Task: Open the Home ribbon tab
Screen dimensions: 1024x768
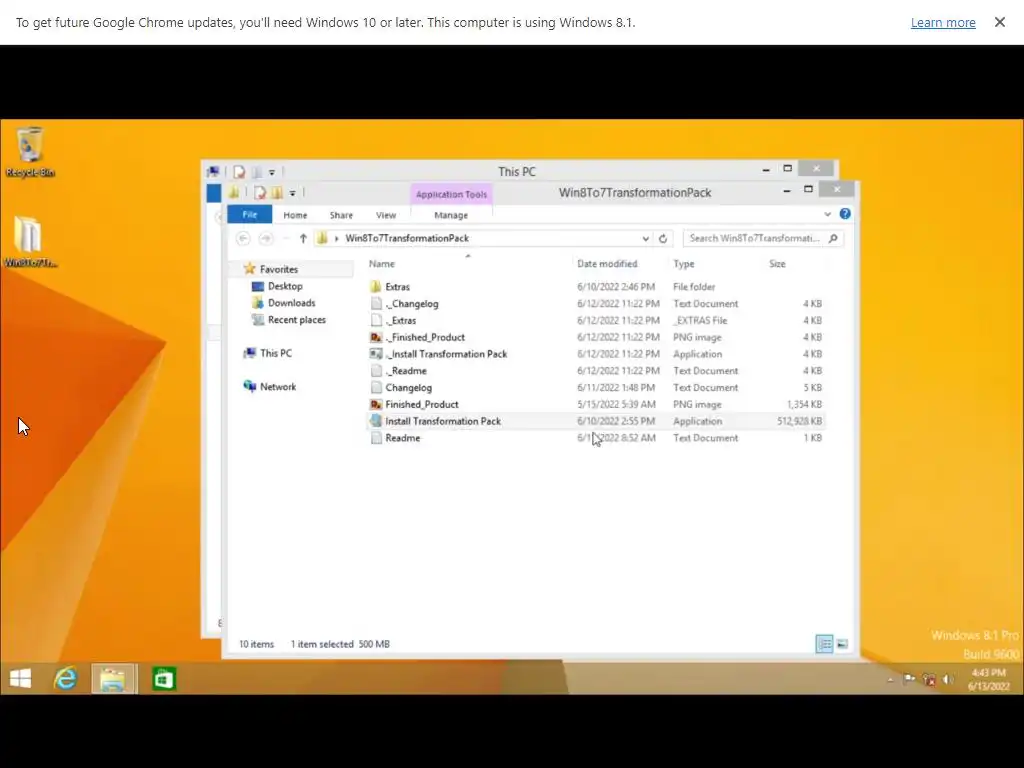Action: click(295, 215)
